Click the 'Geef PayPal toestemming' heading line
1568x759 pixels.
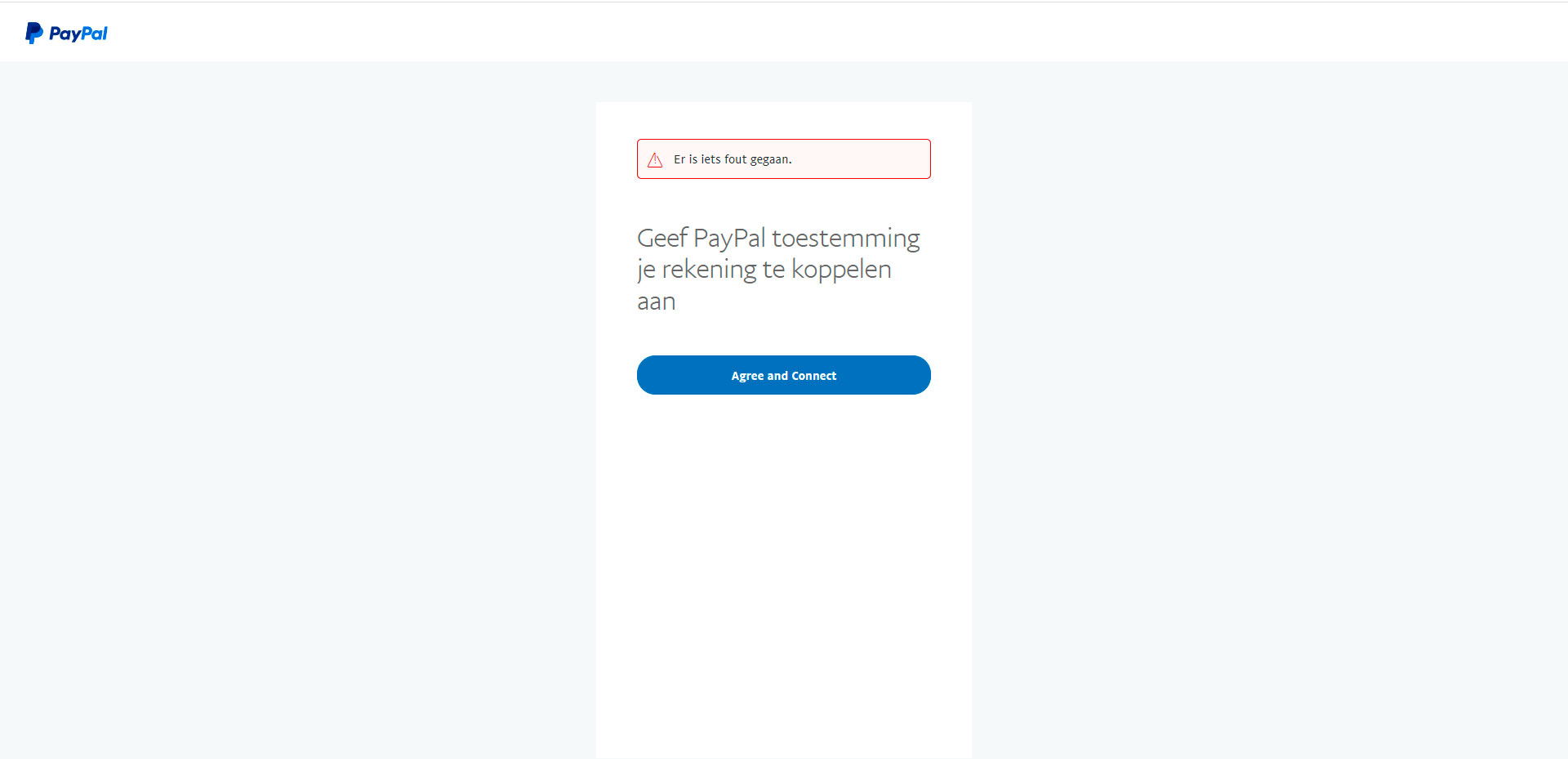click(777, 238)
